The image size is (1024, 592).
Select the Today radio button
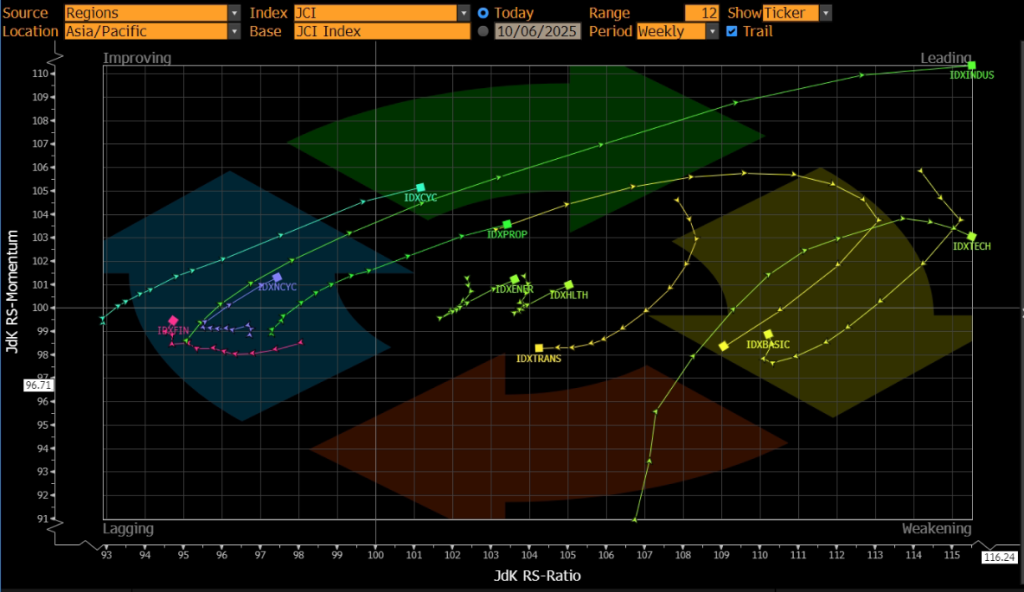tap(484, 13)
